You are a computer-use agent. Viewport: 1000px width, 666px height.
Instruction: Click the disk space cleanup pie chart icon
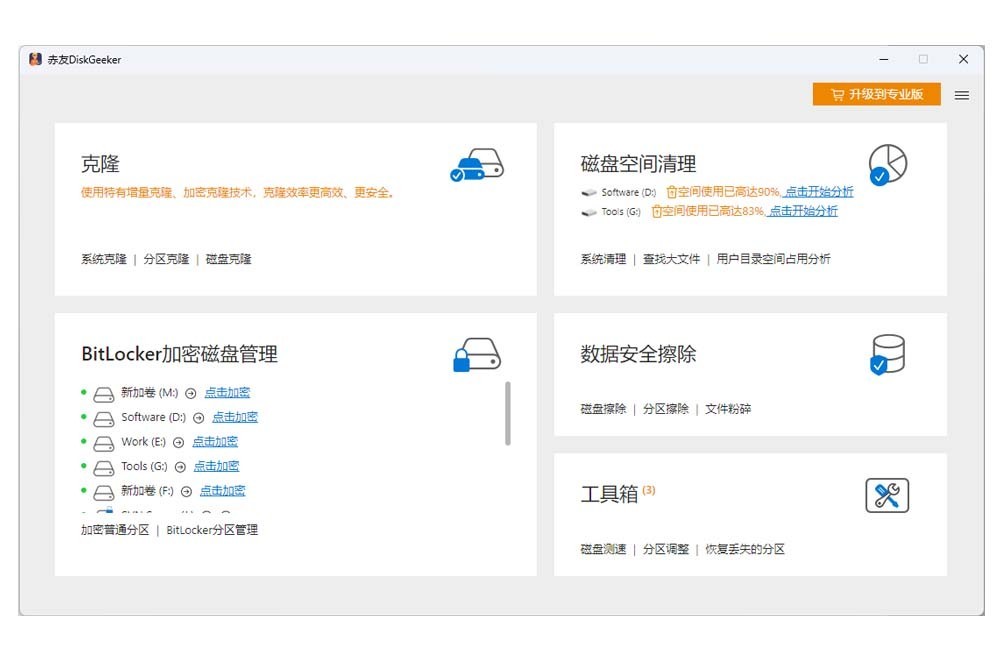click(x=886, y=164)
